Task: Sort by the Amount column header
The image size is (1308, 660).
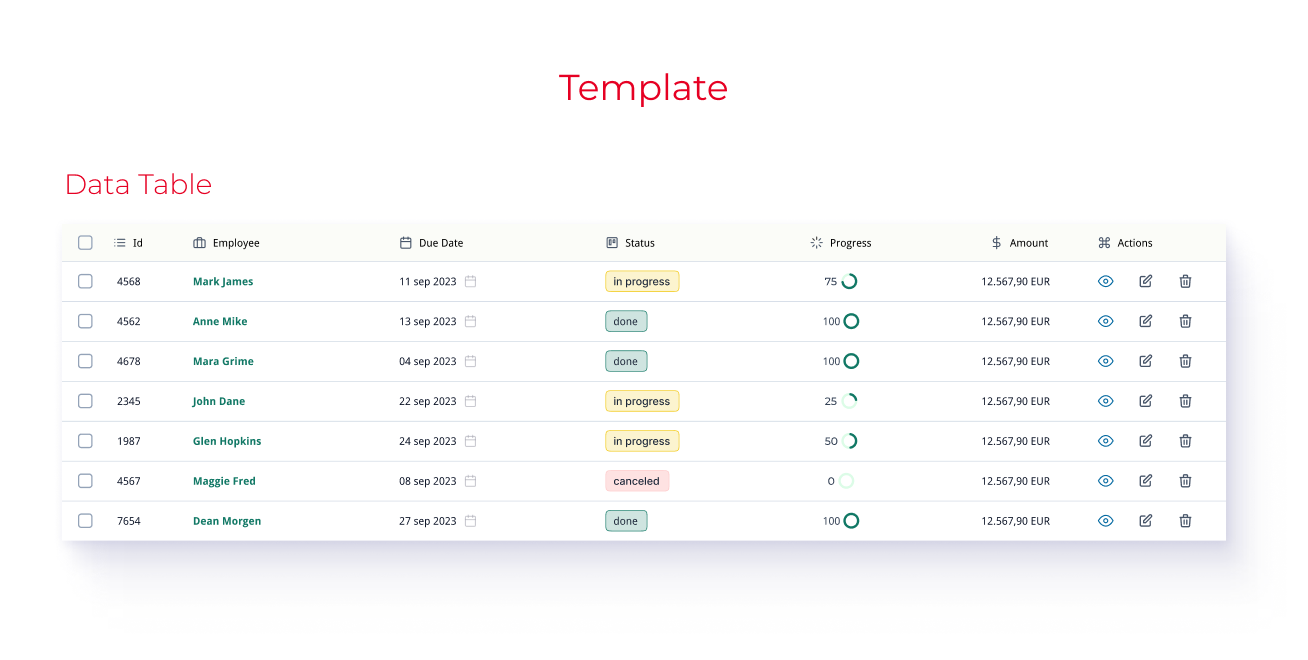Action: (1019, 243)
